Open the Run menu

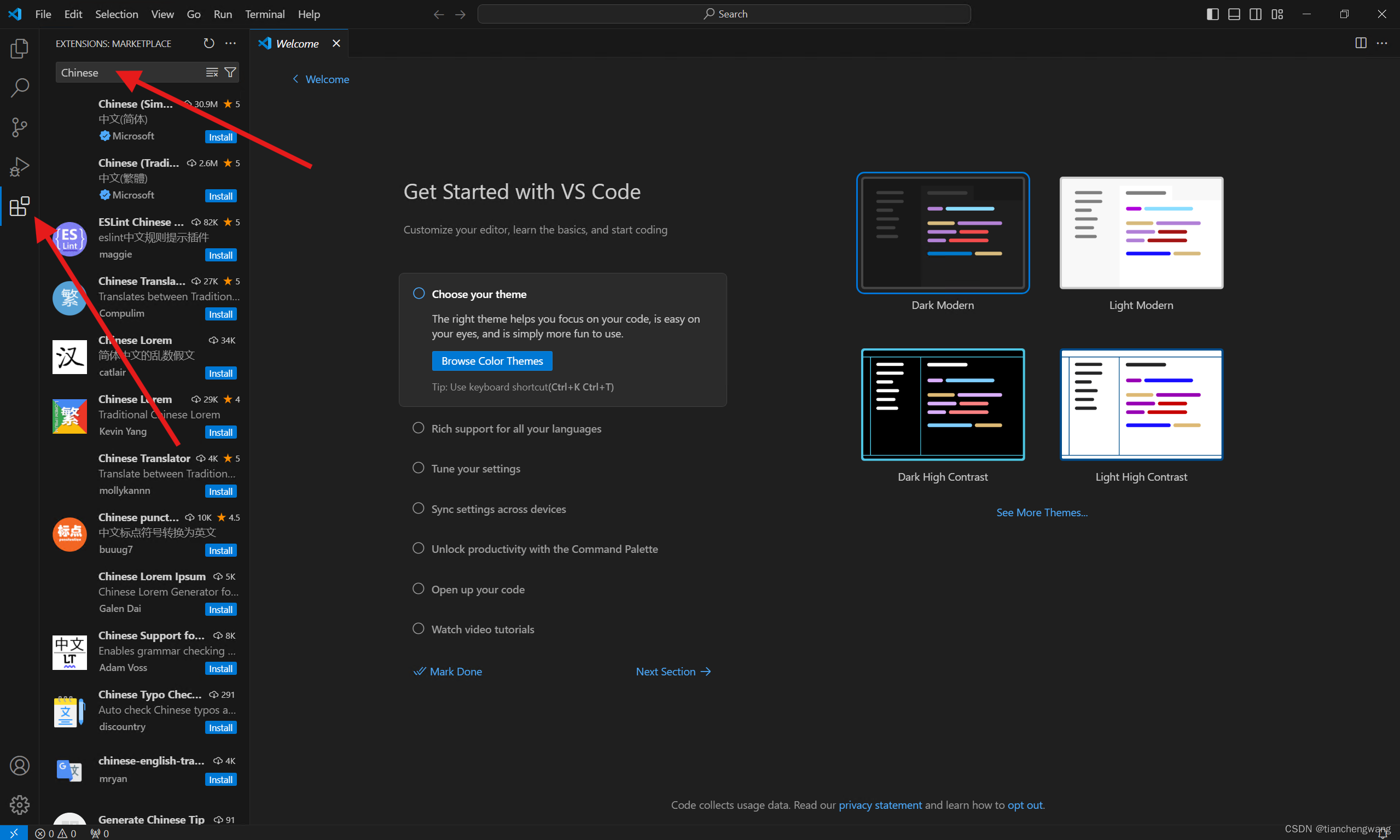(x=223, y=14)
